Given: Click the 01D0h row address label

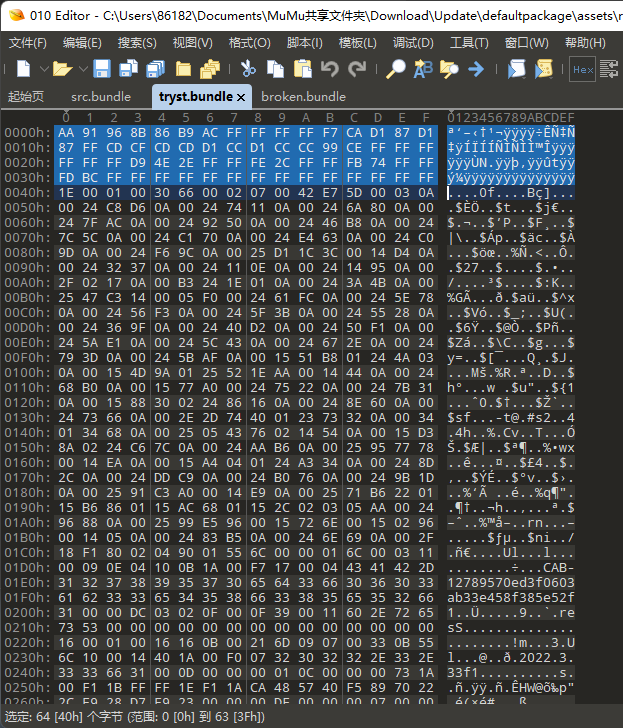Looking at the screenshot, I should coord(27,567).
